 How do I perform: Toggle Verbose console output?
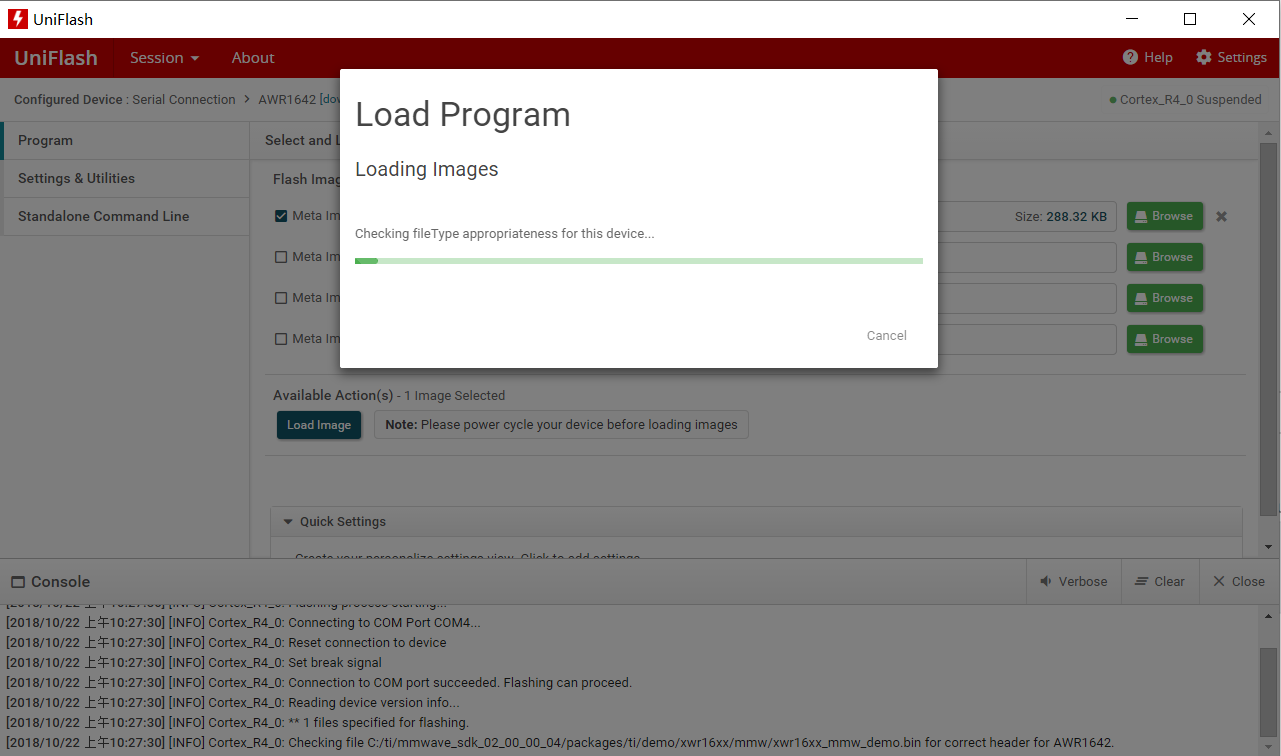tap(1074, 581)
